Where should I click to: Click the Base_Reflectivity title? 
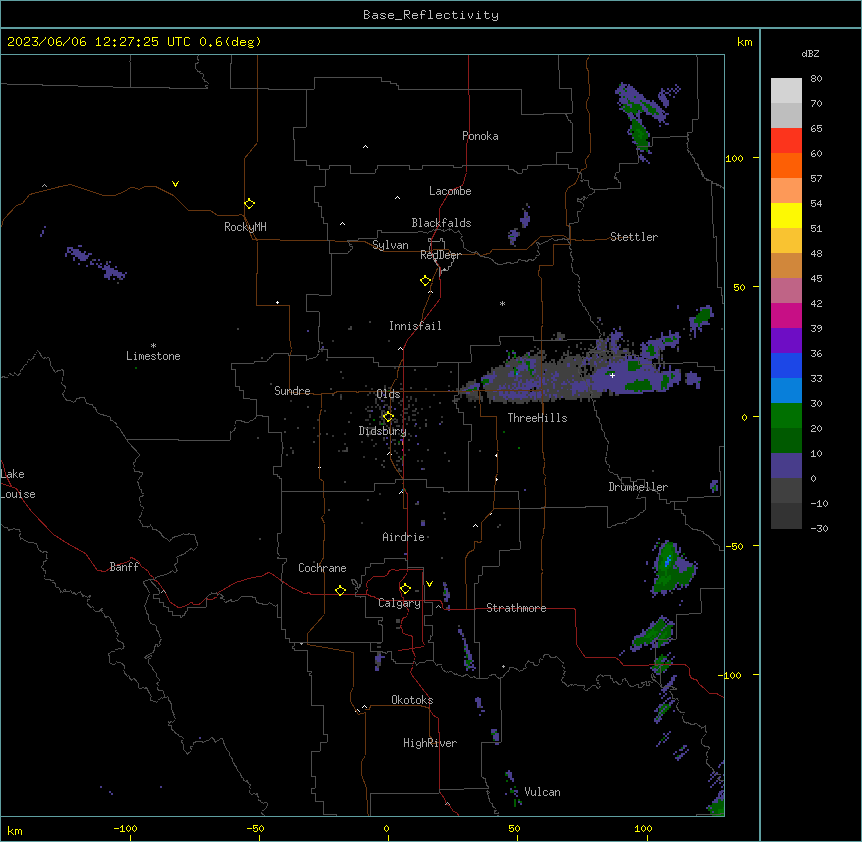(x=431, y=15)
